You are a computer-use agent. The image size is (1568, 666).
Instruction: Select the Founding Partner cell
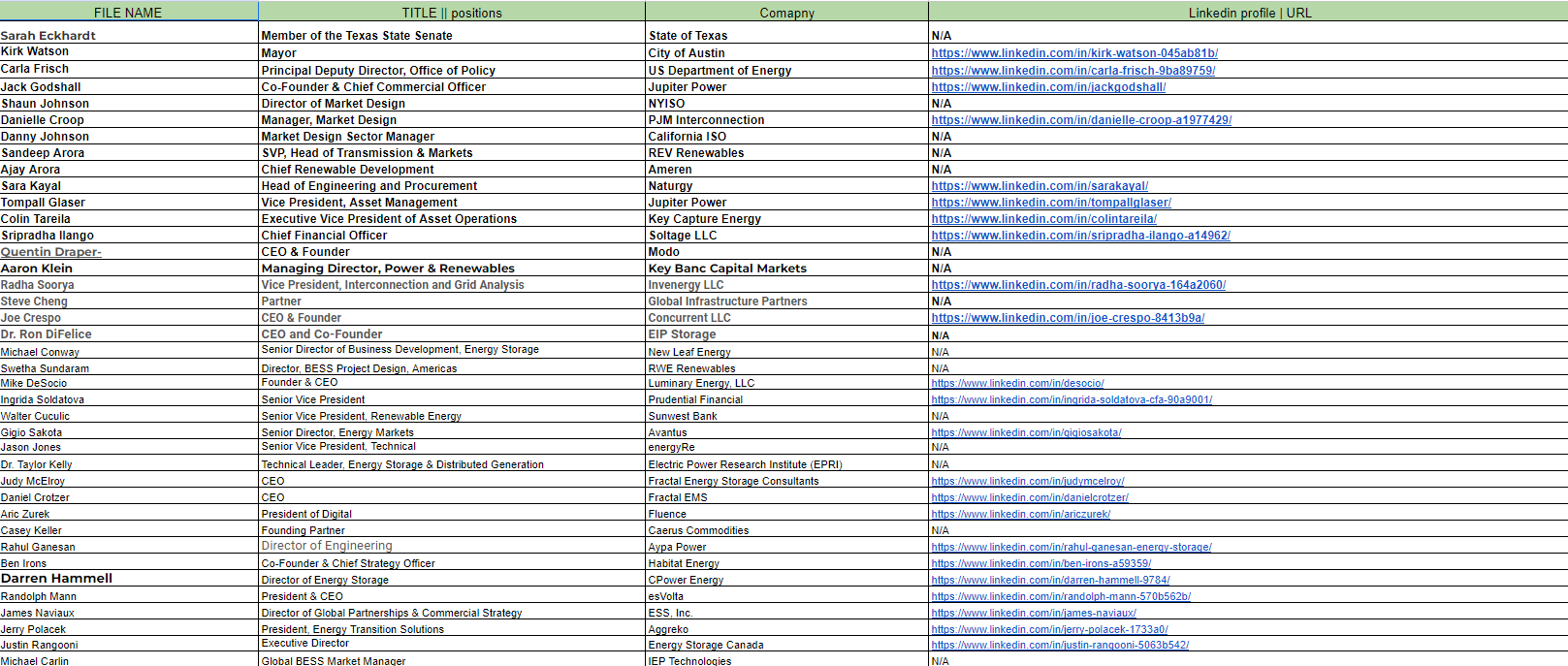(452, 530)
